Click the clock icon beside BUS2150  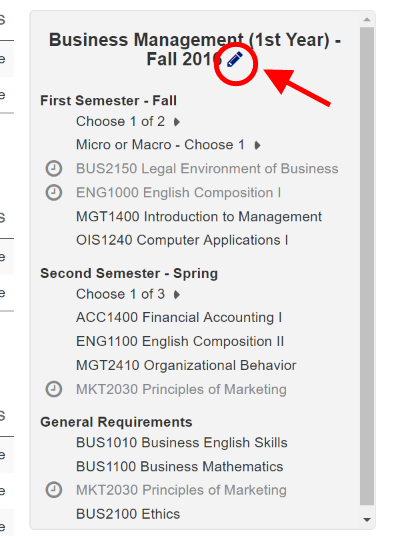[54, 169]
